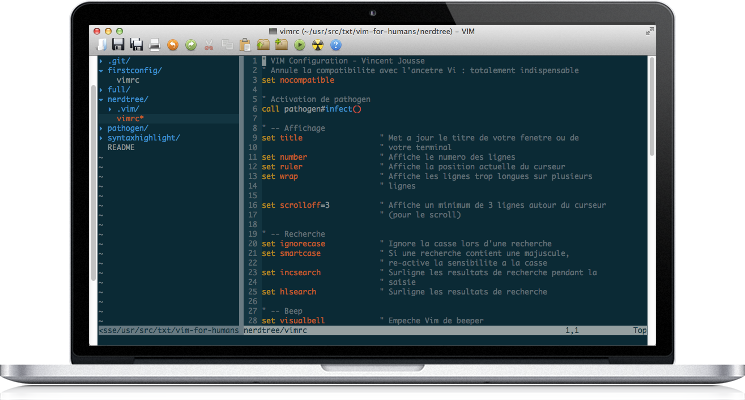Undo last change with orange arrow
Screen dimensions: 745x400
pos(173,45)
